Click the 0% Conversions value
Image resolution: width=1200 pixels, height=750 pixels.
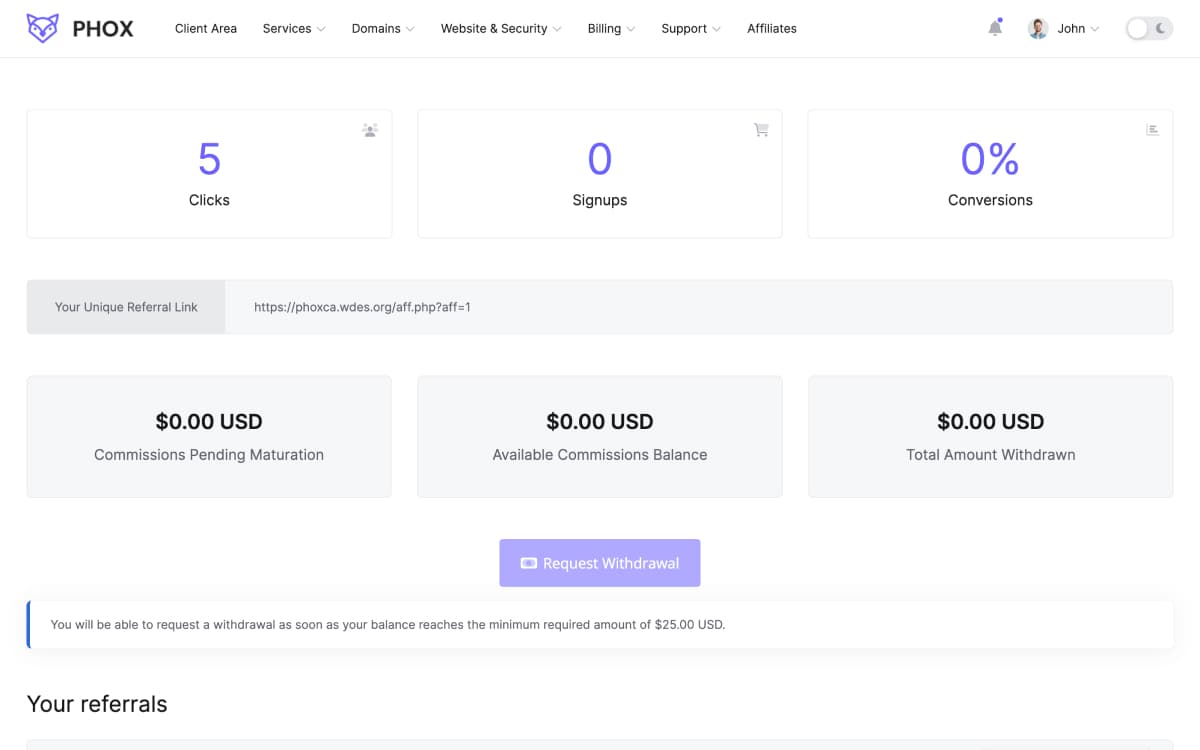(x=990, y=159)
